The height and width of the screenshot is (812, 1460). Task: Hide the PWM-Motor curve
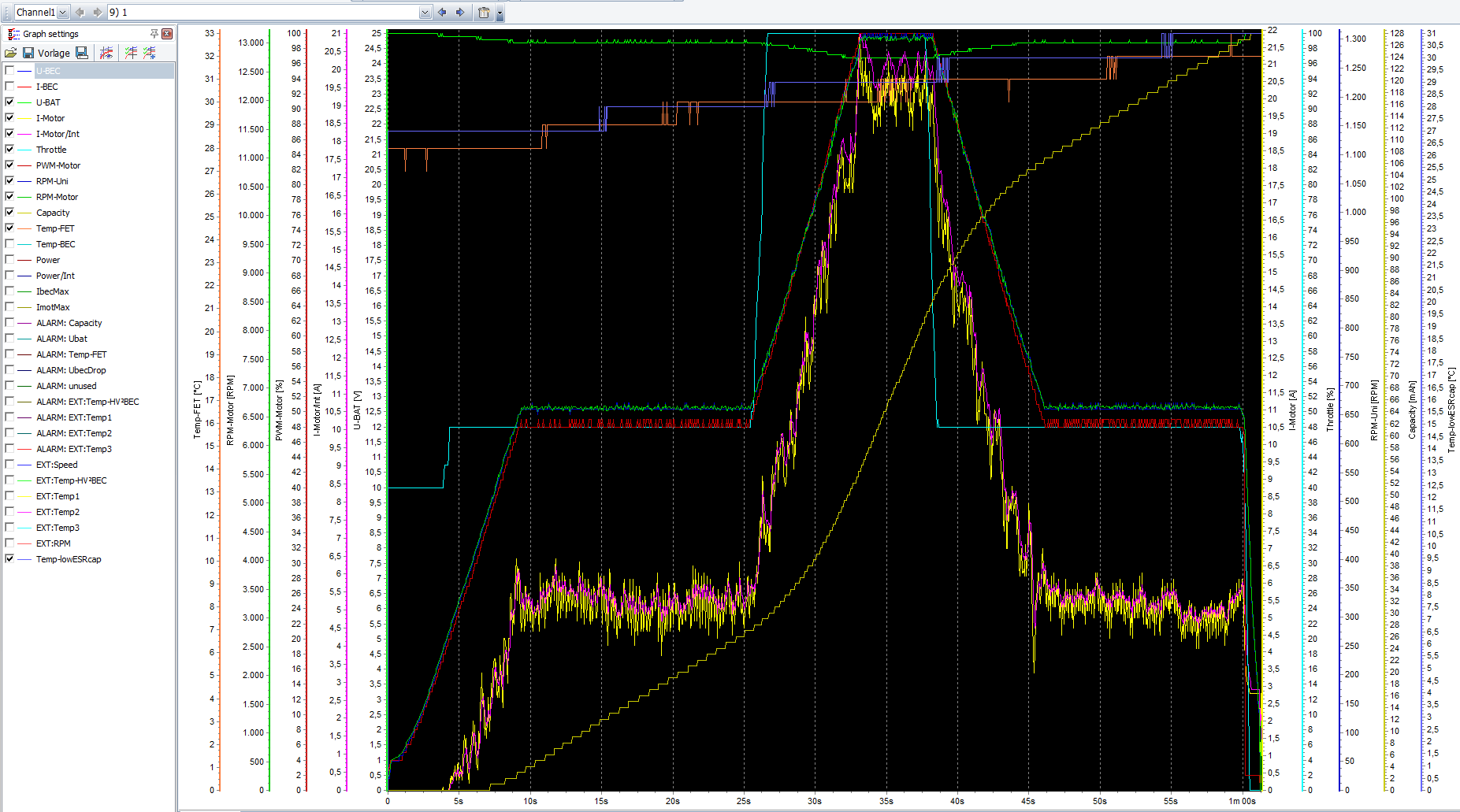(x=9, y=165)
